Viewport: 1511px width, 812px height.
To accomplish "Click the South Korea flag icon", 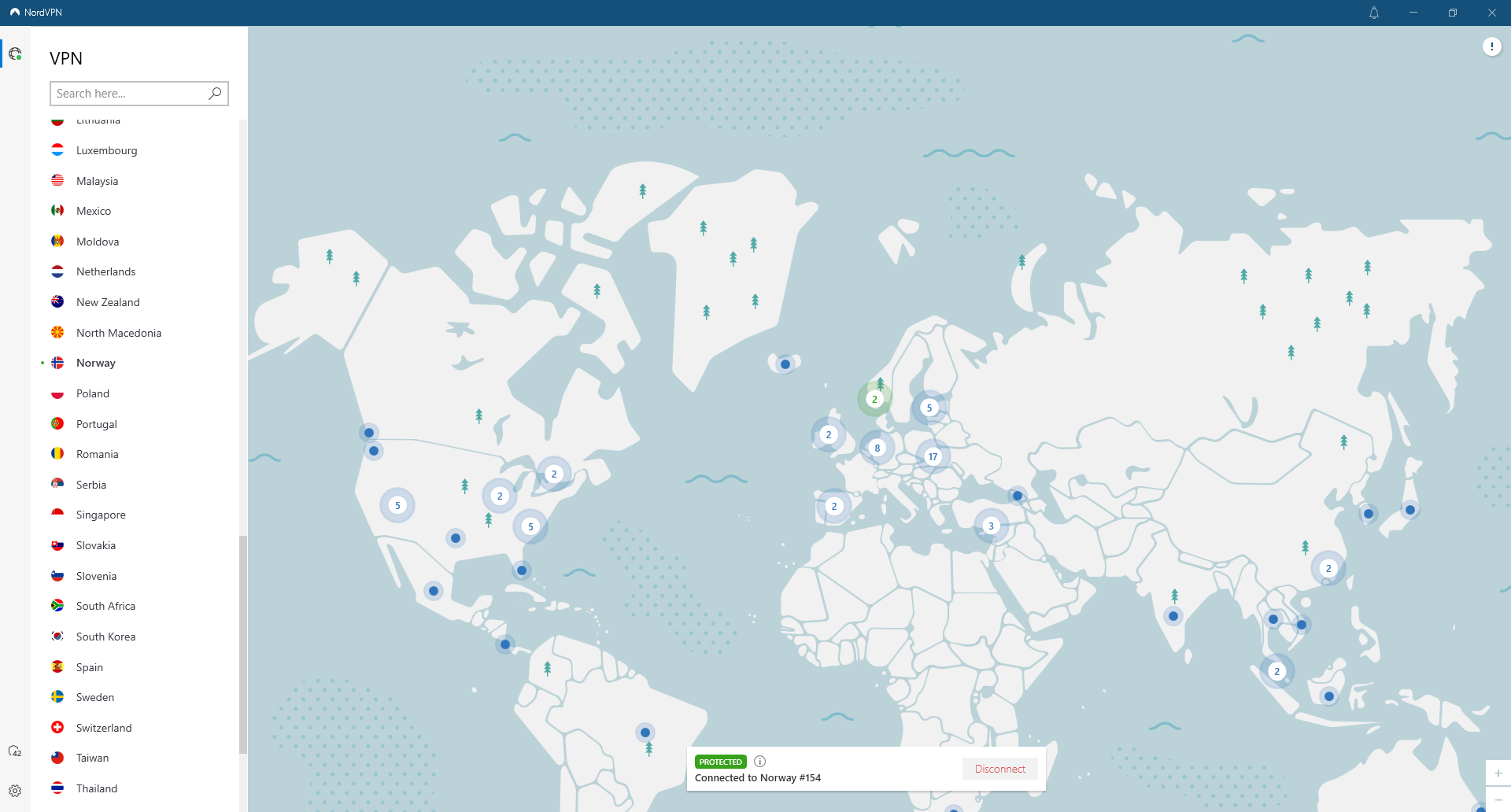I will 57,636.
